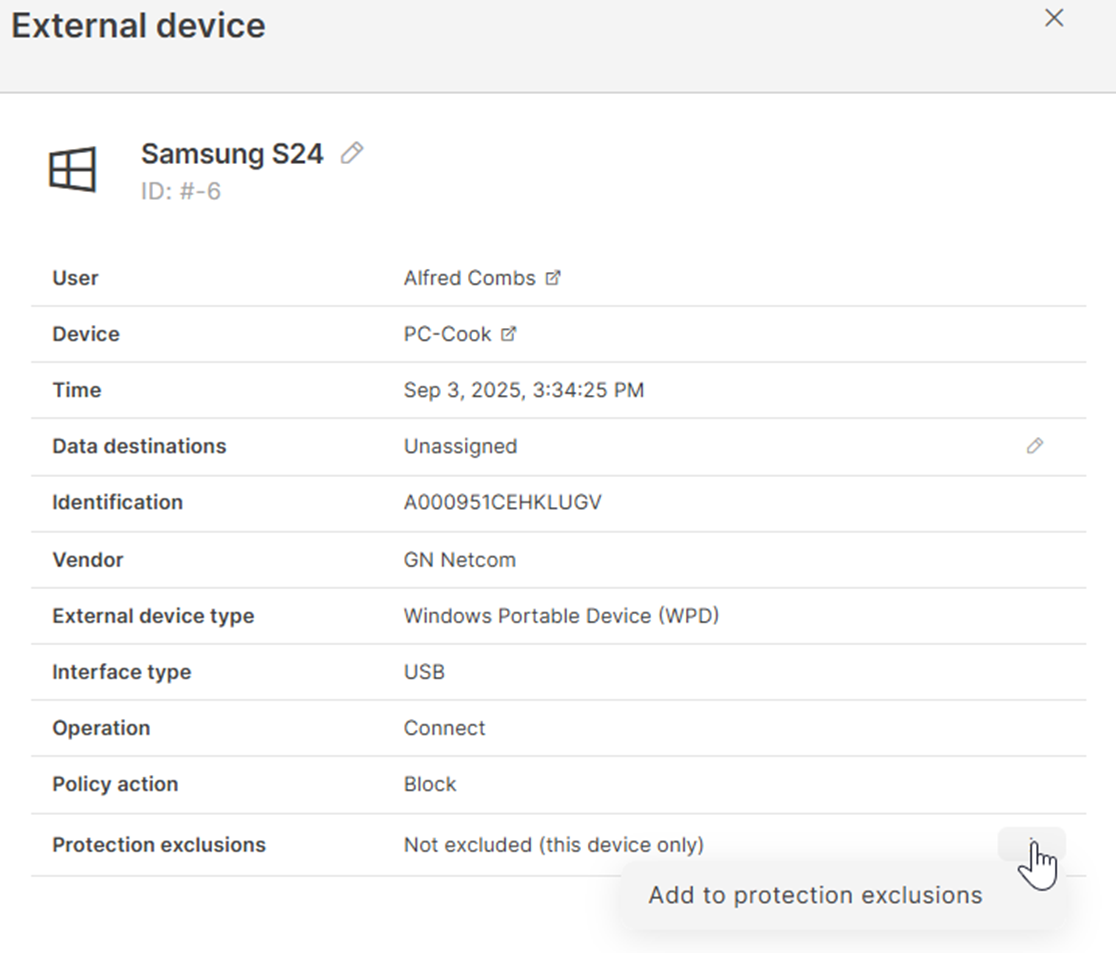Image resolution: width=1116 pixels, height=953 pixels.
Task: Open the Protection exclusions more-options button
Action: pos(1031,844)
